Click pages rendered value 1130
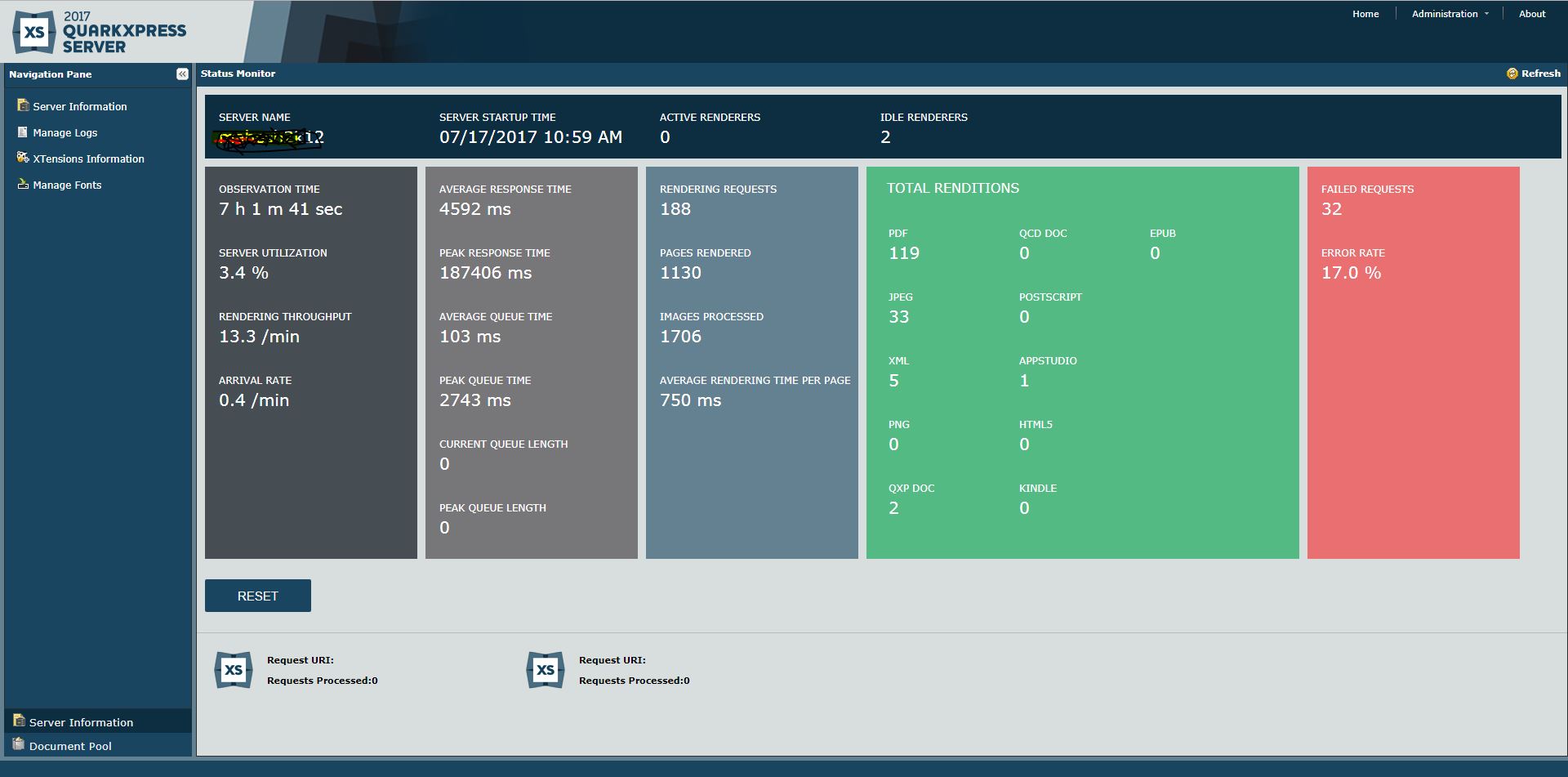Image resolution: width=1568 pixels, height=777 pixels. [x=680, y=273]
